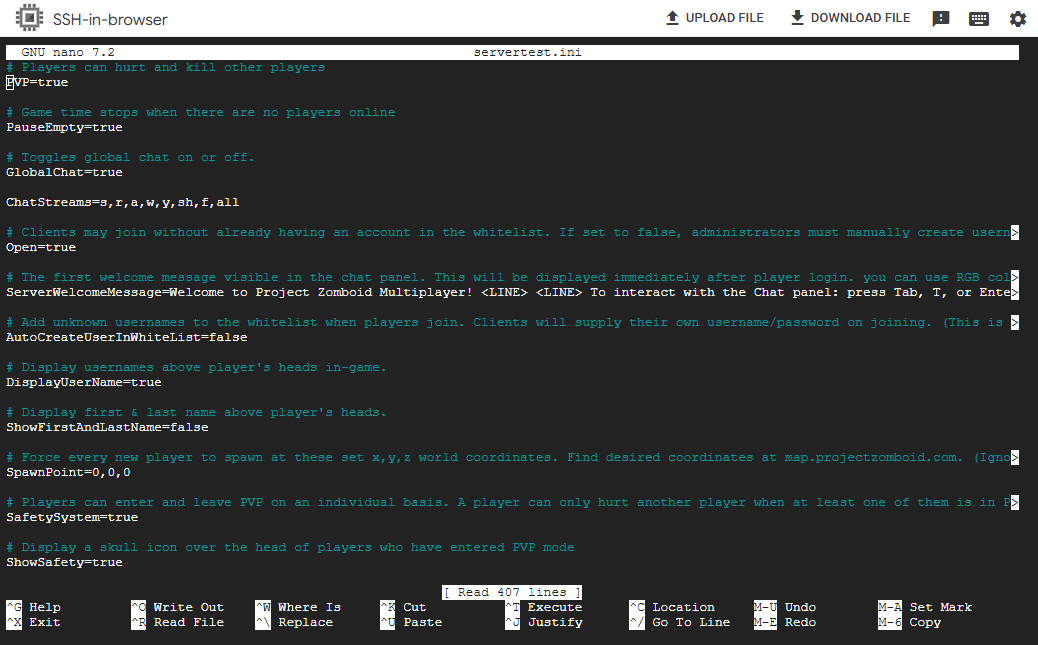Click the ^W Where Is shortcut
Screen dimensions: 1038x645
[298, 607]
